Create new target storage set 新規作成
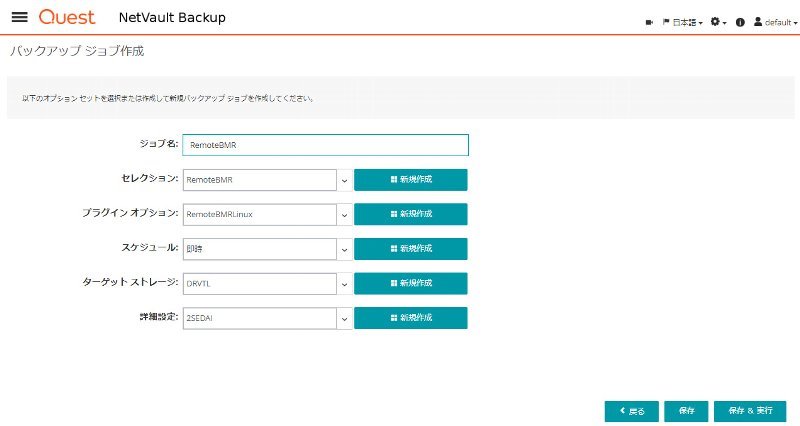 pos(411,283)
